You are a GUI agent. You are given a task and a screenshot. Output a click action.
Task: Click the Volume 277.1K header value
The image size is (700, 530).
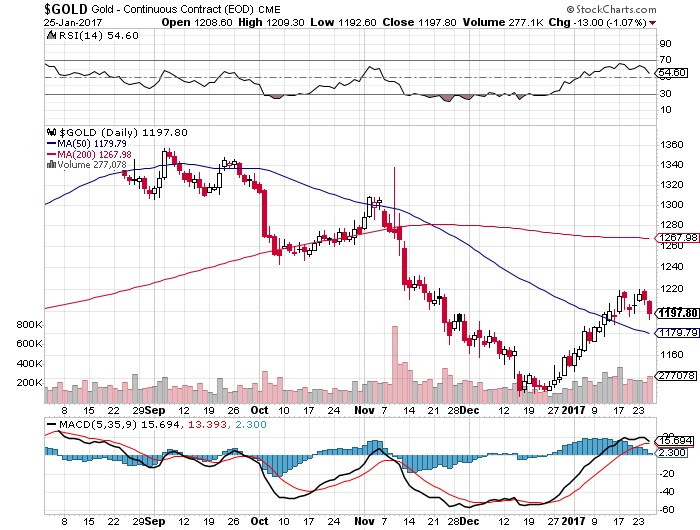(x=503, y=22)
